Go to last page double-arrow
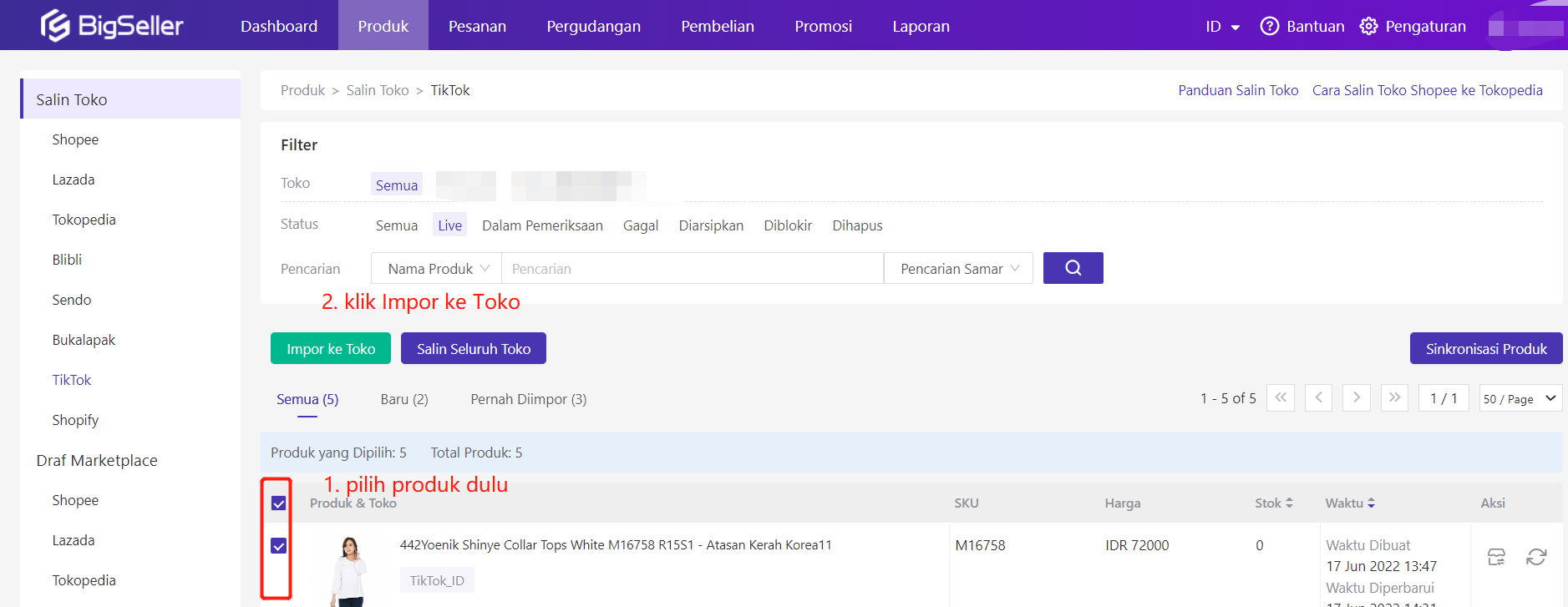1568x607 pixels. tap(1394, 397)
